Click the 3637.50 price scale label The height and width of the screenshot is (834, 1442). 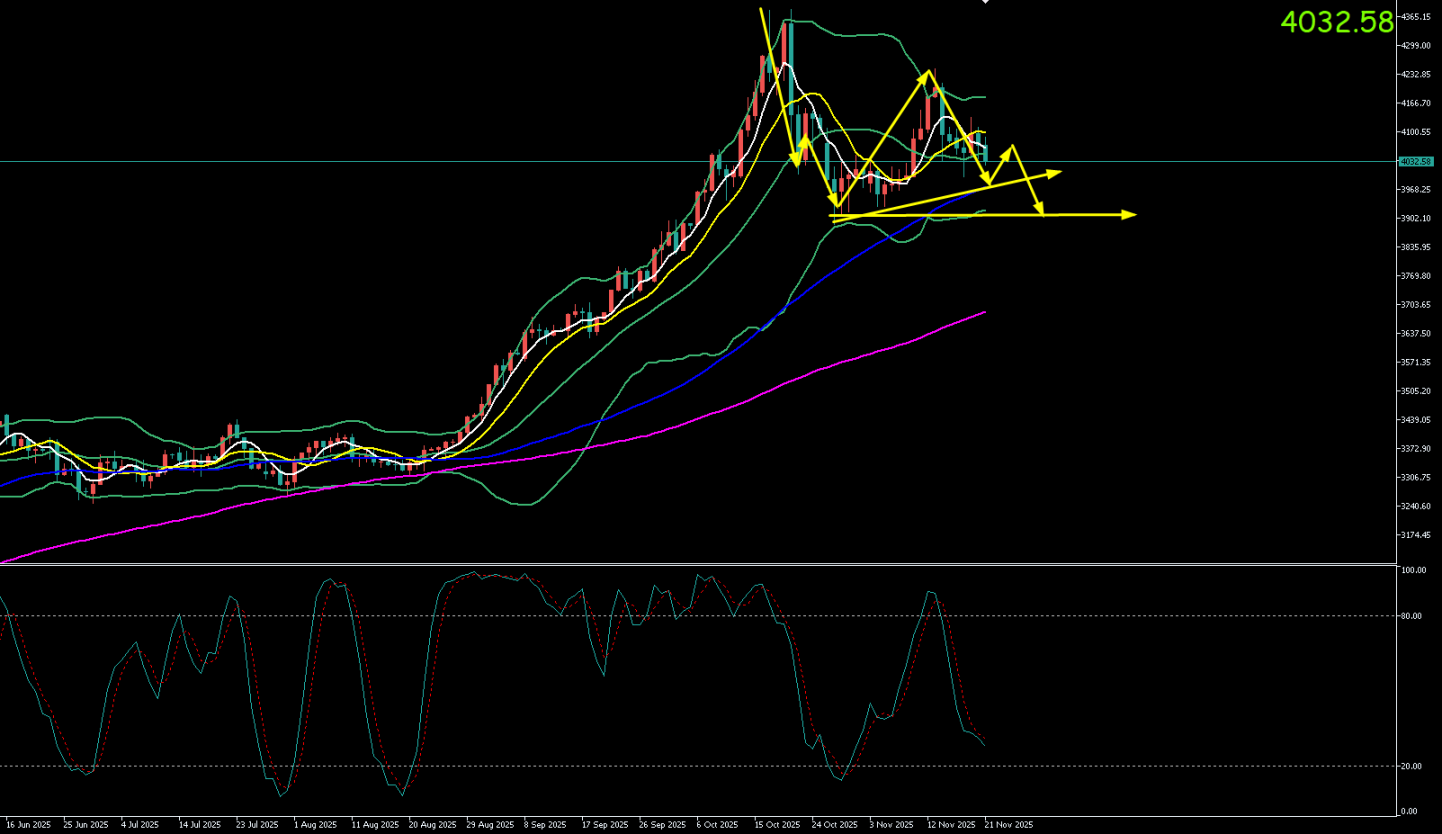1416,333
